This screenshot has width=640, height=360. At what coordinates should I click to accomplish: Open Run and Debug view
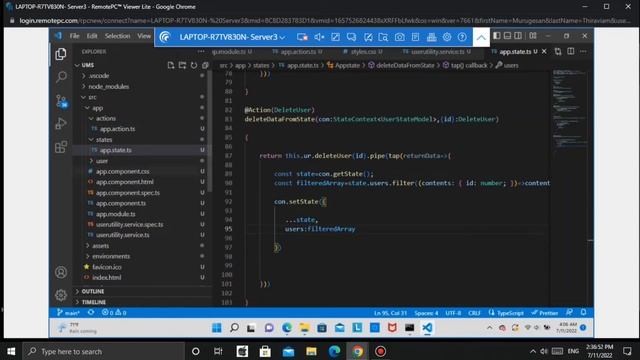click(x=61, y=123)
